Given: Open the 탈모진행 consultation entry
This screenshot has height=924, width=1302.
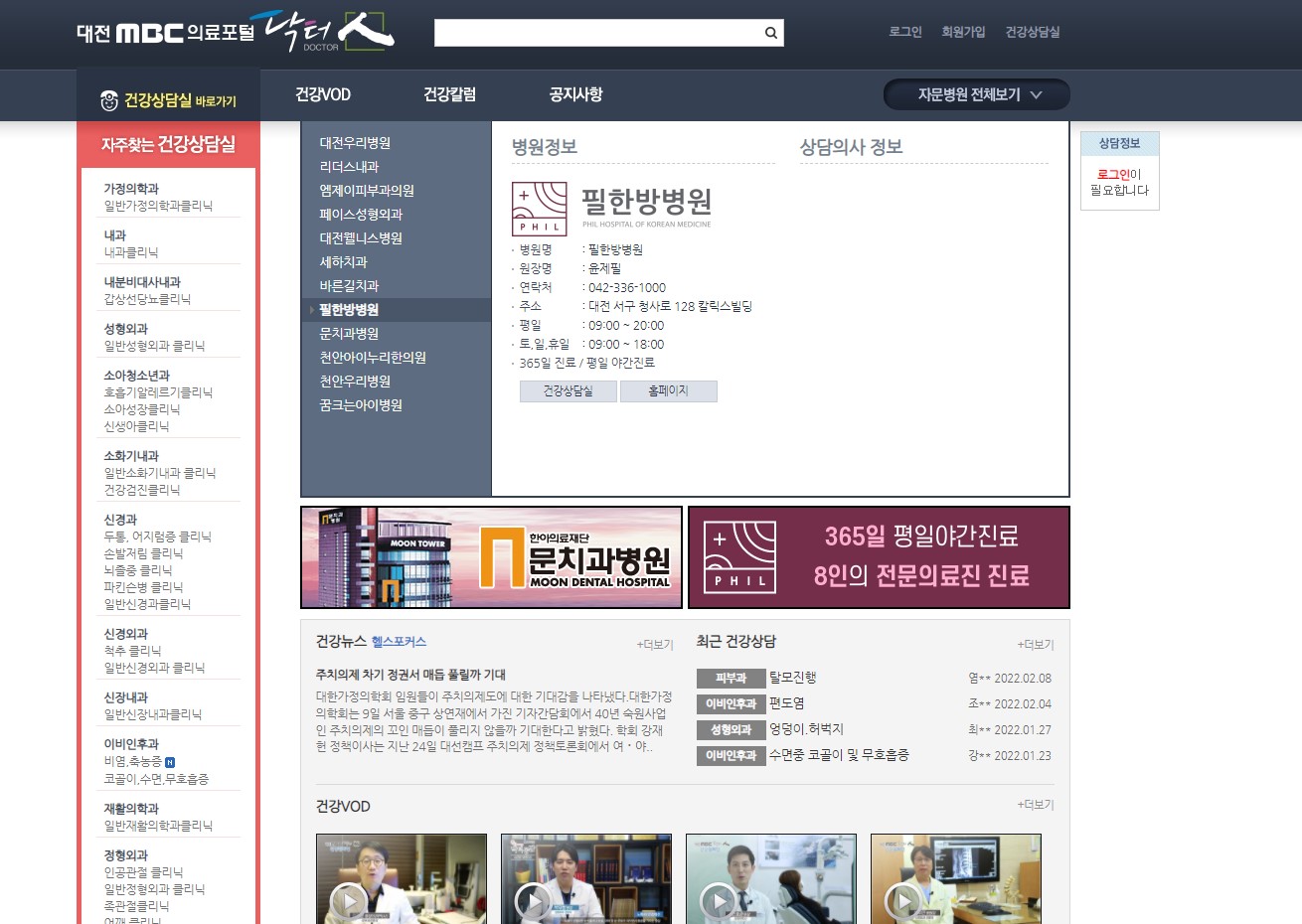Looking at the screenshot, I should click(793, 678).
